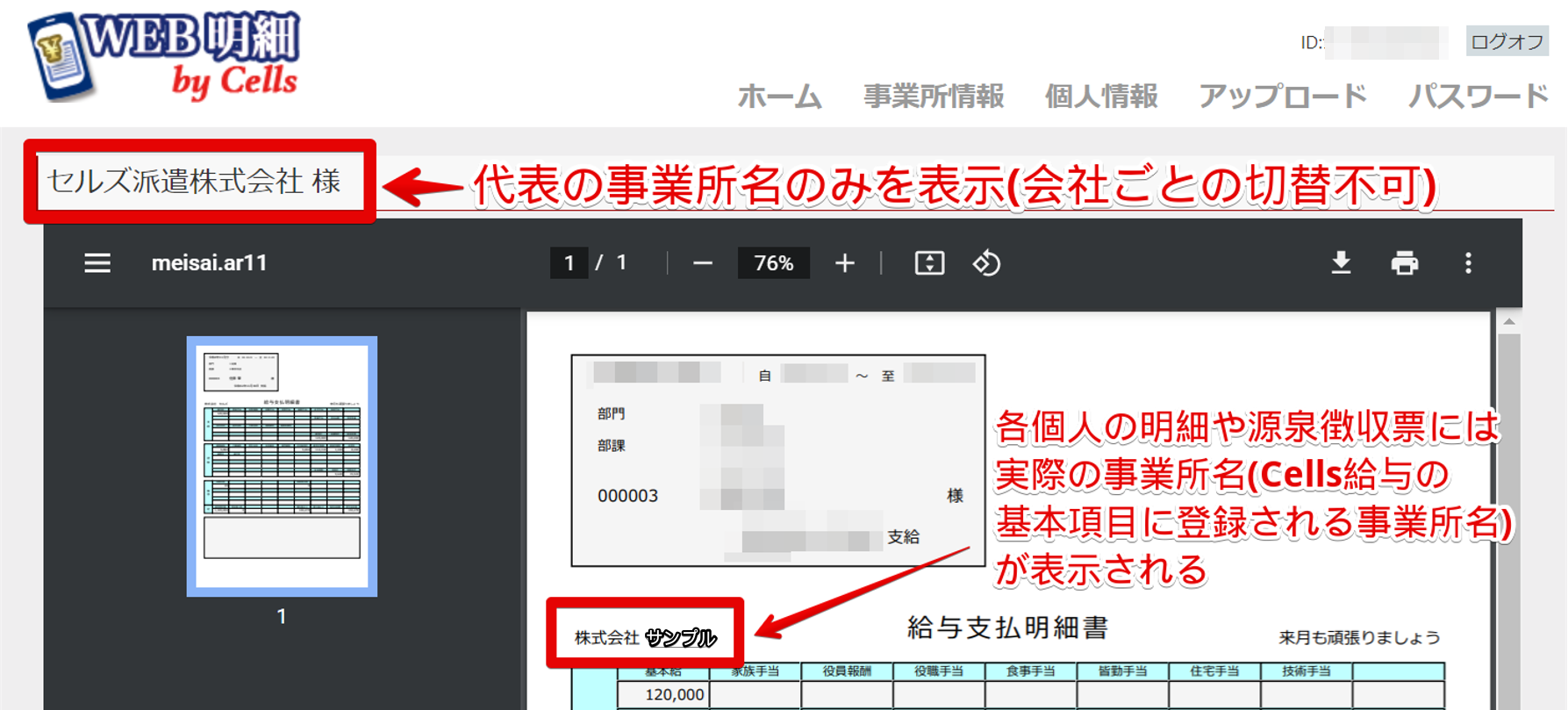
Task: Open the 事業所情報 menu
Action: [x=934, y=97]
